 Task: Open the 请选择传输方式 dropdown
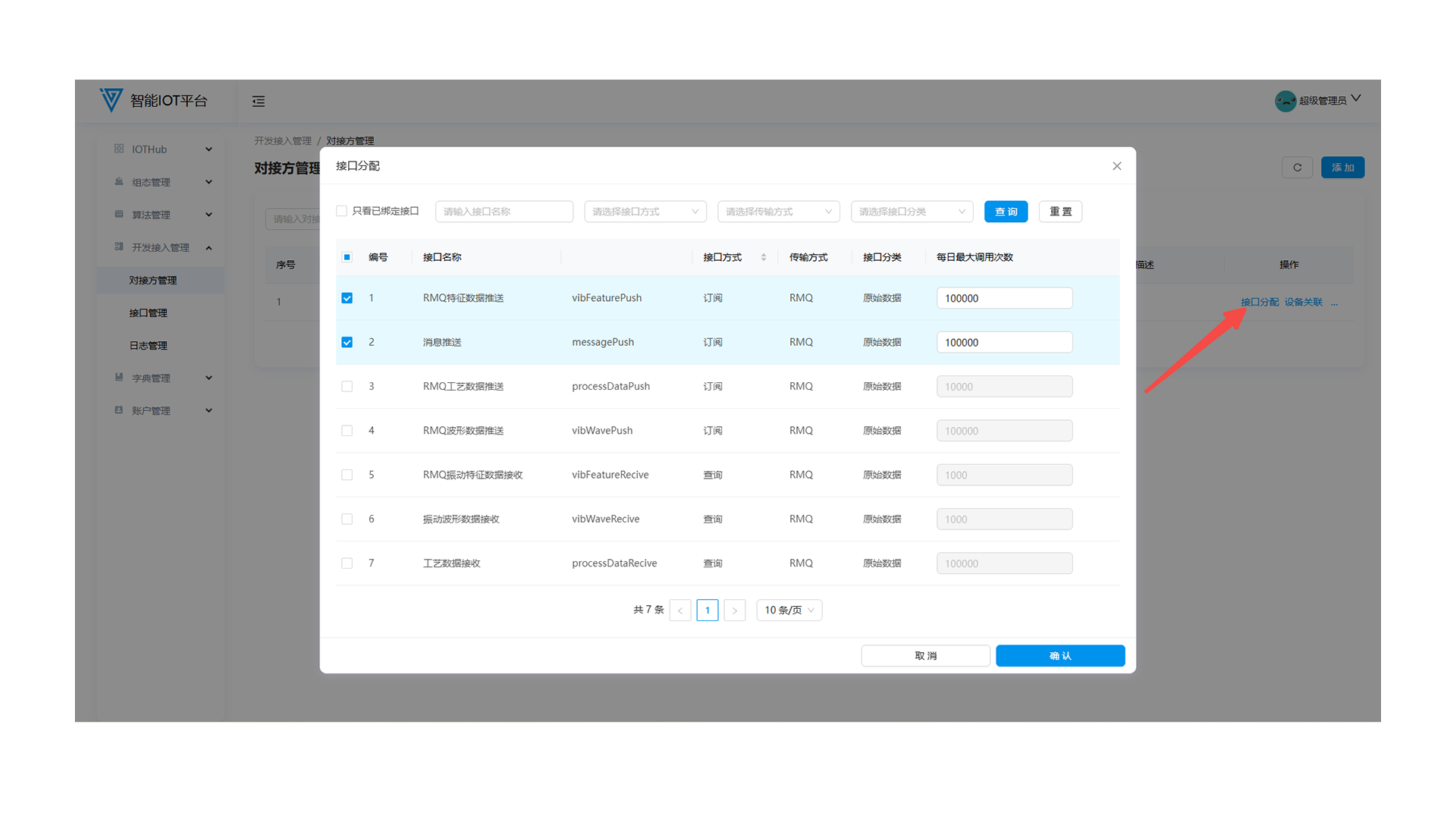click(x=778, y=212)
